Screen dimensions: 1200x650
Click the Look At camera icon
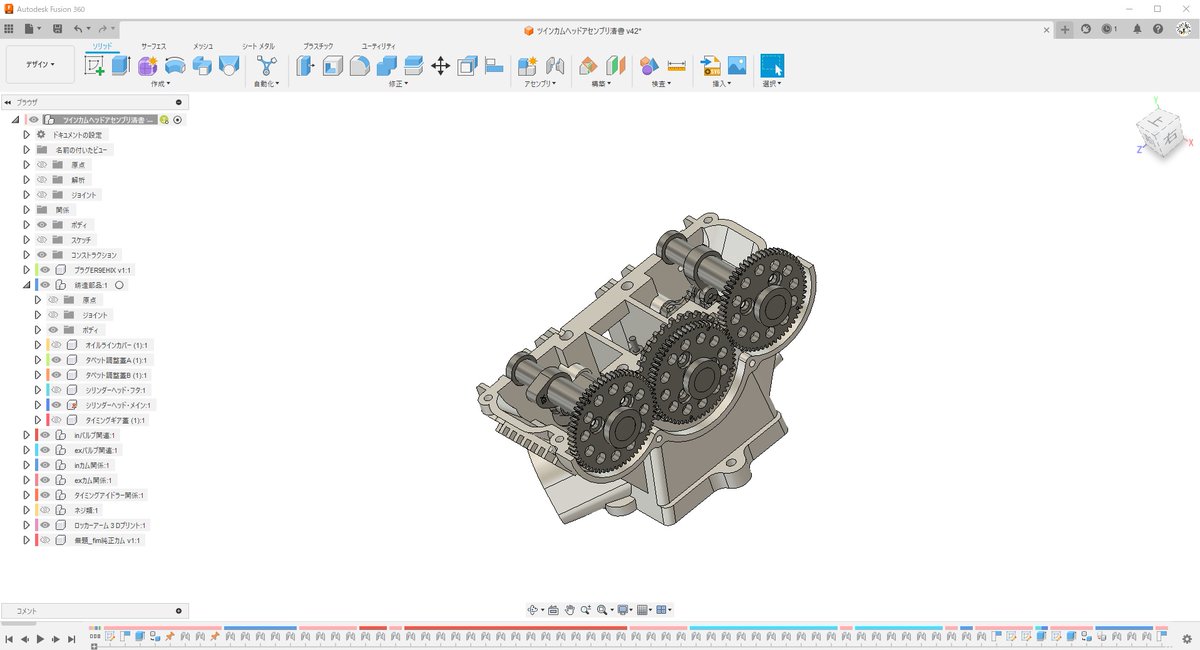(552, 610)
